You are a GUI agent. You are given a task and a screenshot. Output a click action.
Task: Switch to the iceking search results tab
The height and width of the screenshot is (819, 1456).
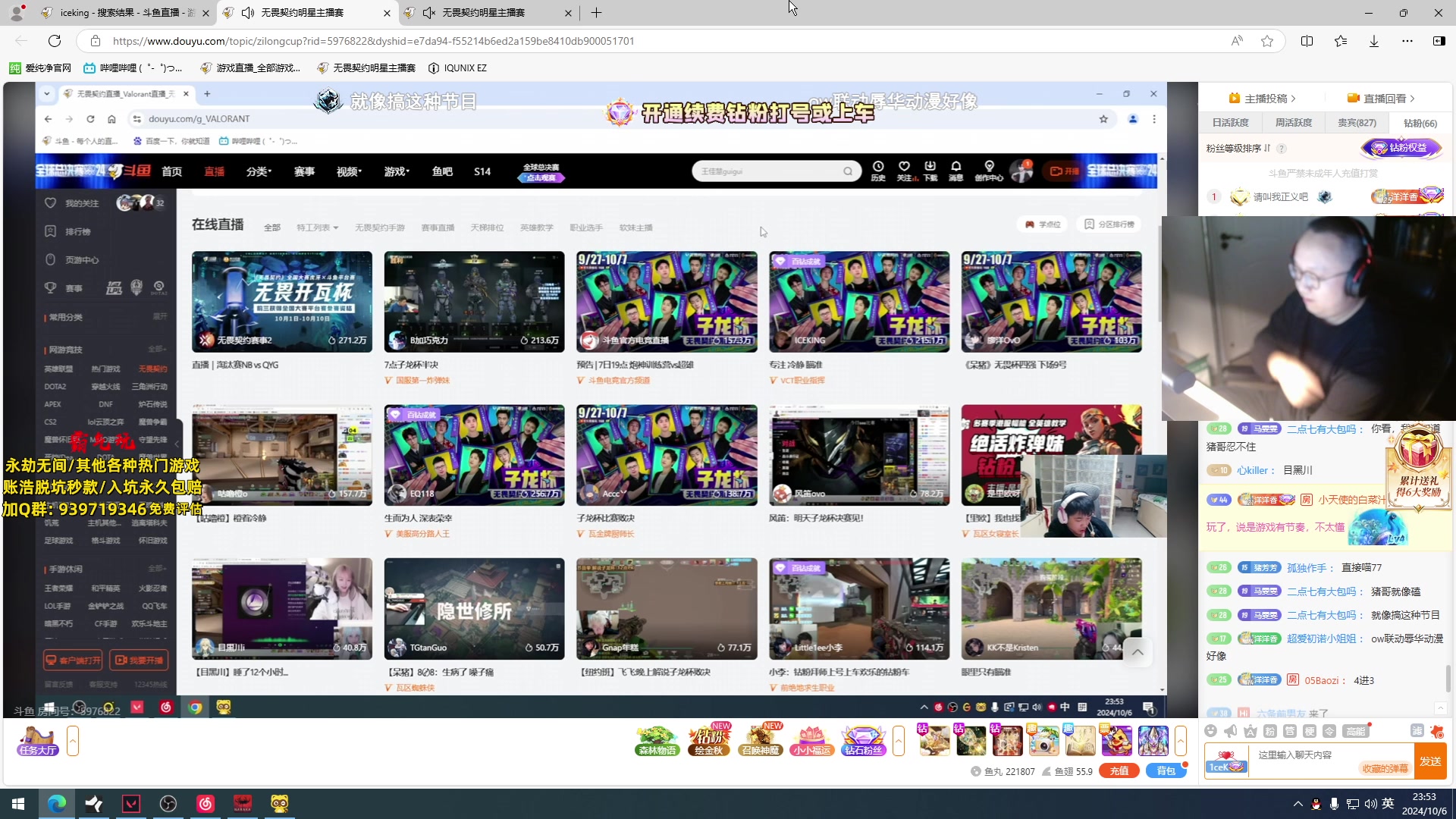(x=125, y=13)
